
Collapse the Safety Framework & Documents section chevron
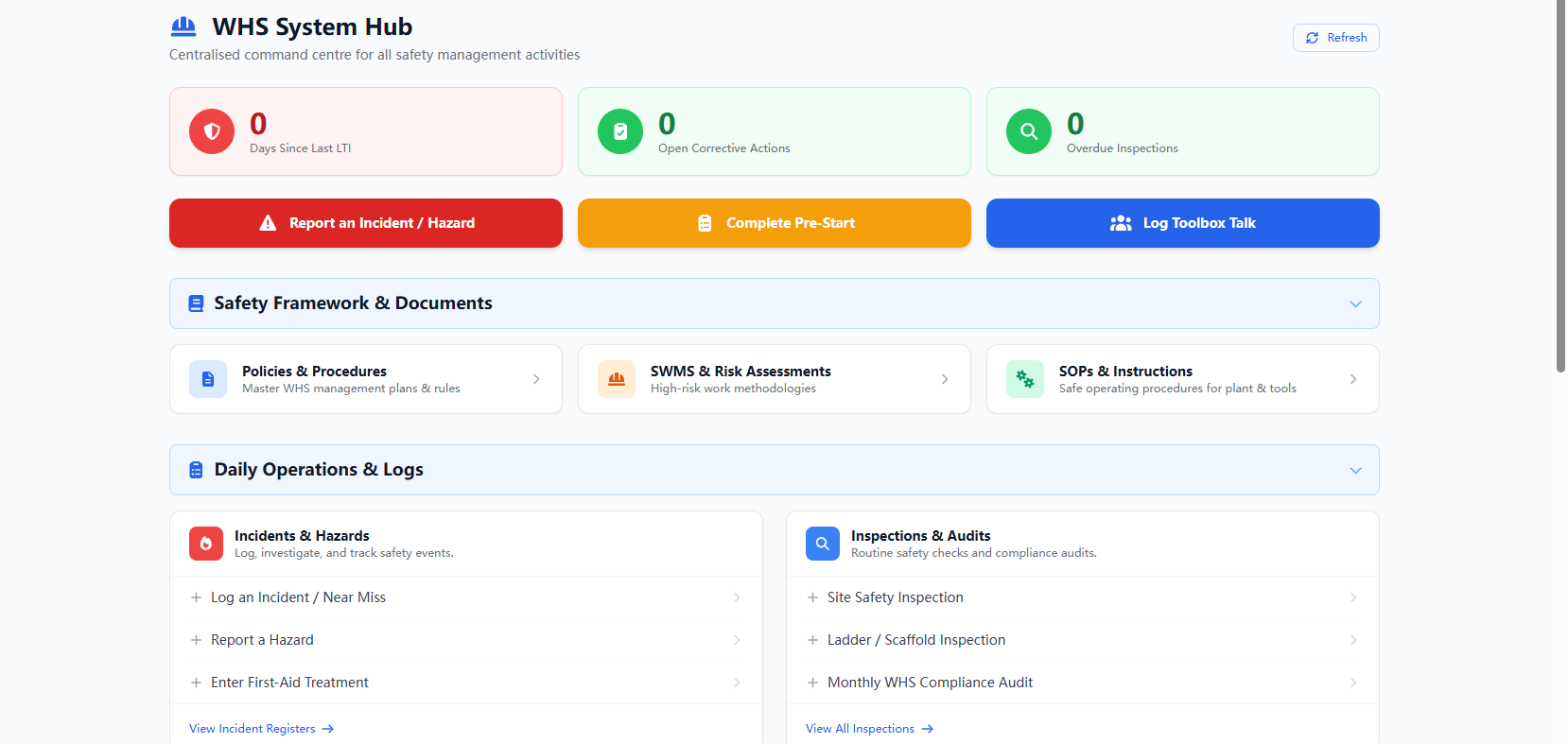[1355, 303]
